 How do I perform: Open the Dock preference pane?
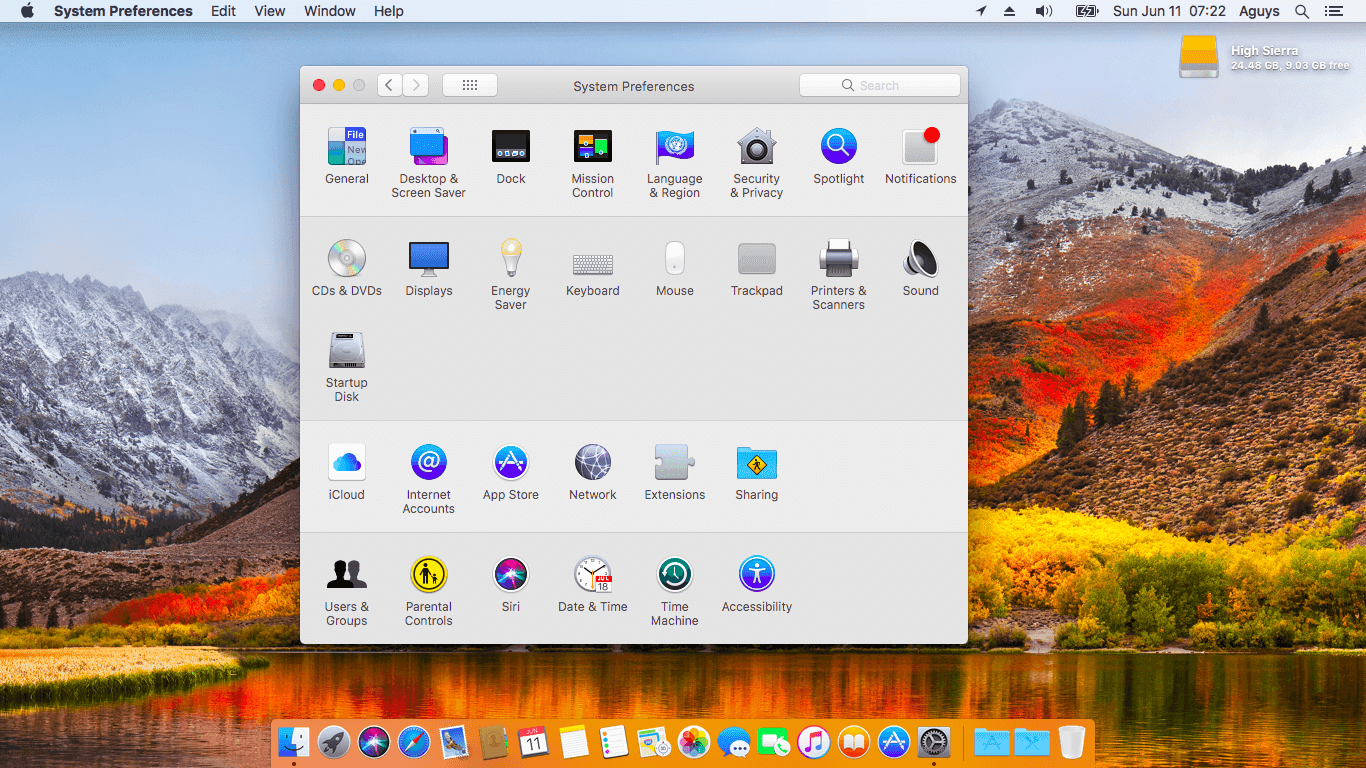click(x=511, y=156)
